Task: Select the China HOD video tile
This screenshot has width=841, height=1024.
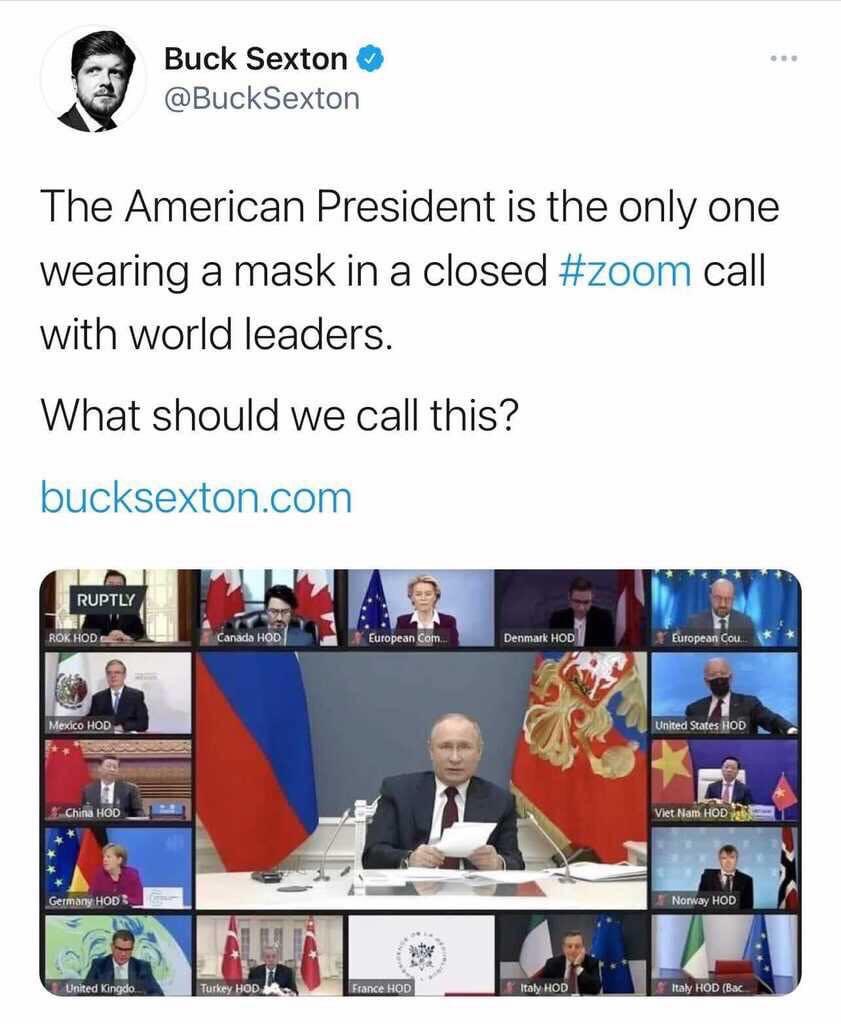Action: click(118, 780)
